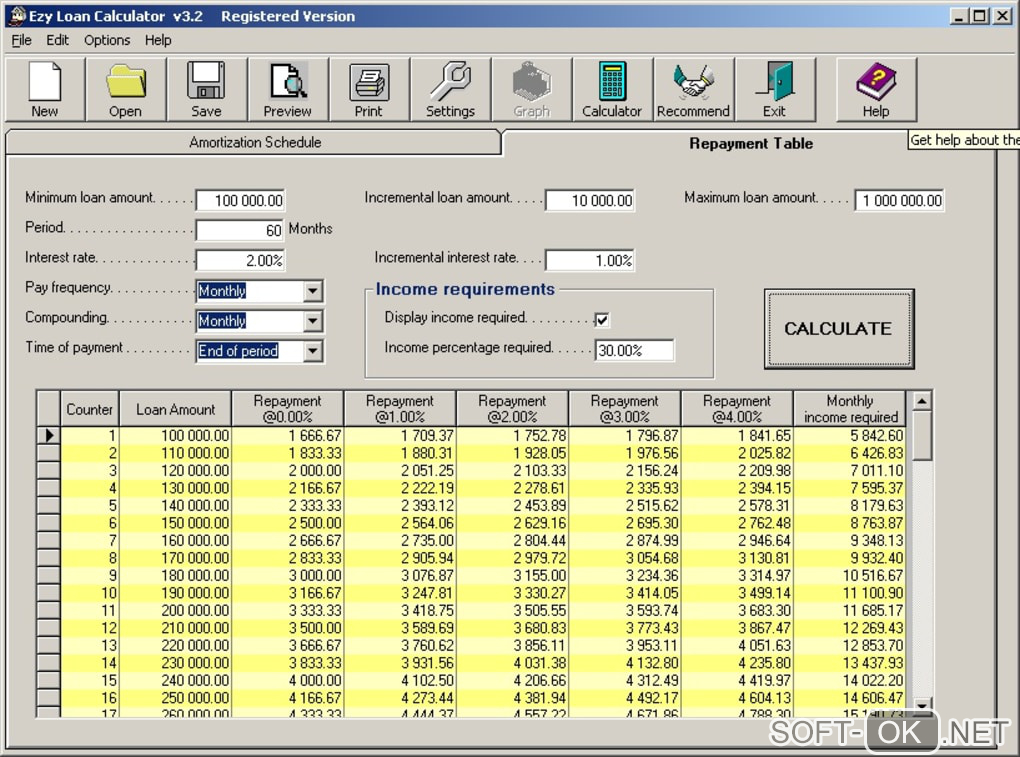Viewport: 1020px width, 757px height.
Task: Click the Income percentage required field
Action: click(x=634, y=351)
